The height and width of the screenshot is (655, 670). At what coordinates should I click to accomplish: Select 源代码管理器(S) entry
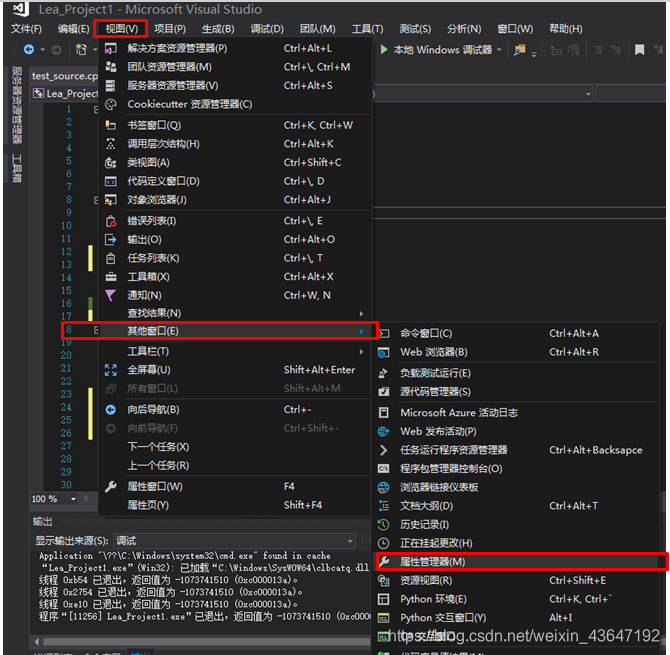[518, 392]
